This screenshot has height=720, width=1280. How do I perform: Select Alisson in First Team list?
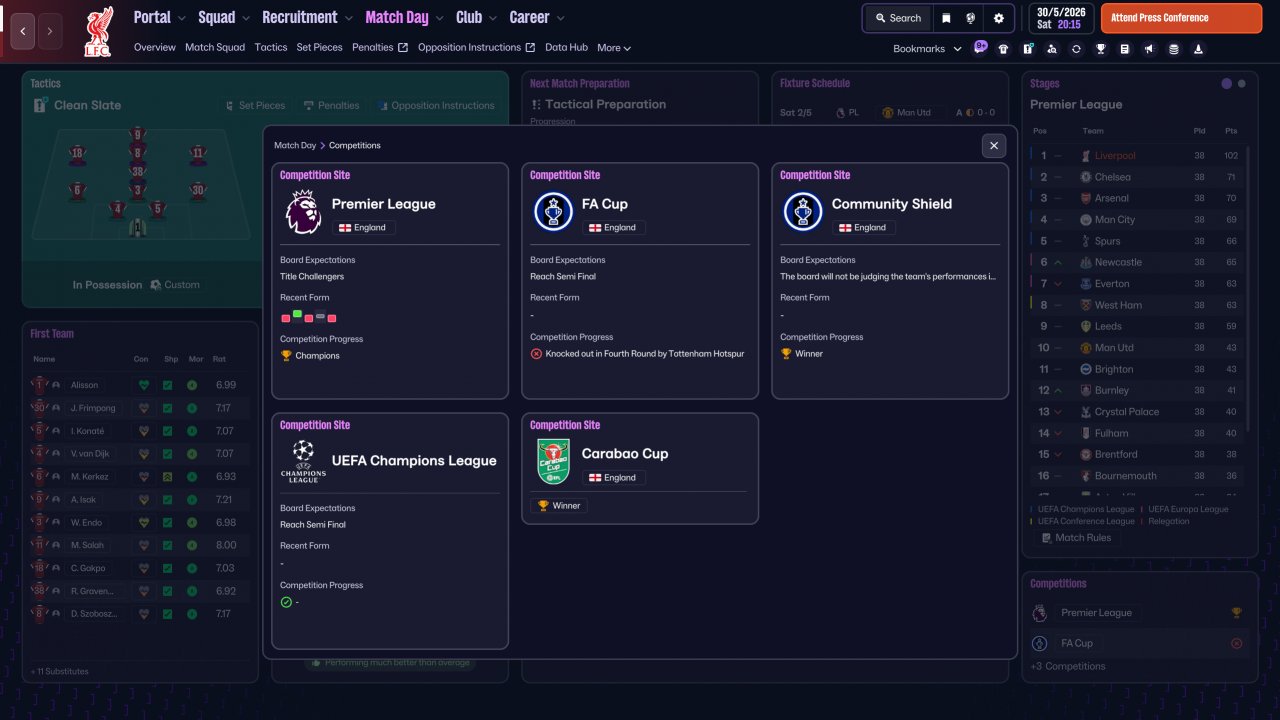84,385
